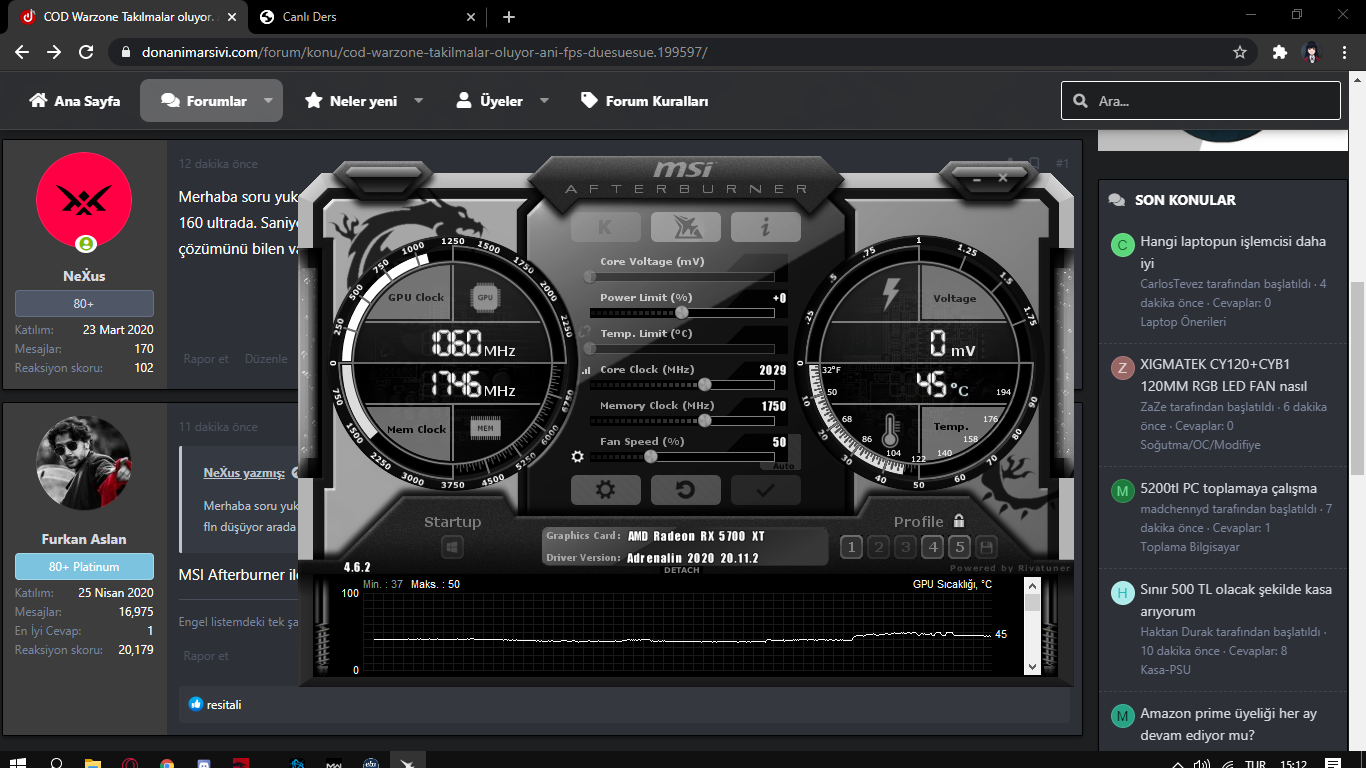Expand the Forumlar dropdown arrow
This screenshot has height=768, width=1366.
coord(269,101)
